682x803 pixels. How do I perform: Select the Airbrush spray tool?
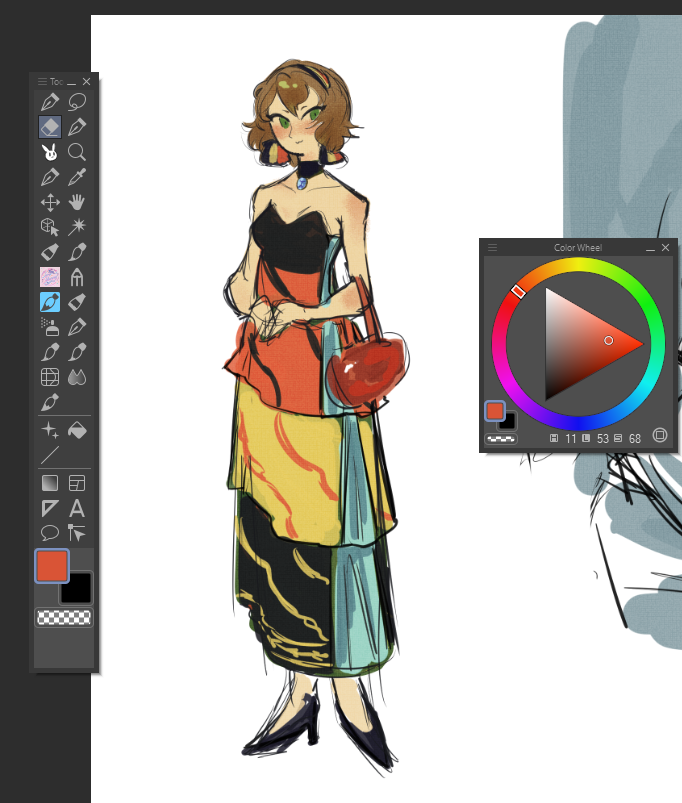coord(50,327)
